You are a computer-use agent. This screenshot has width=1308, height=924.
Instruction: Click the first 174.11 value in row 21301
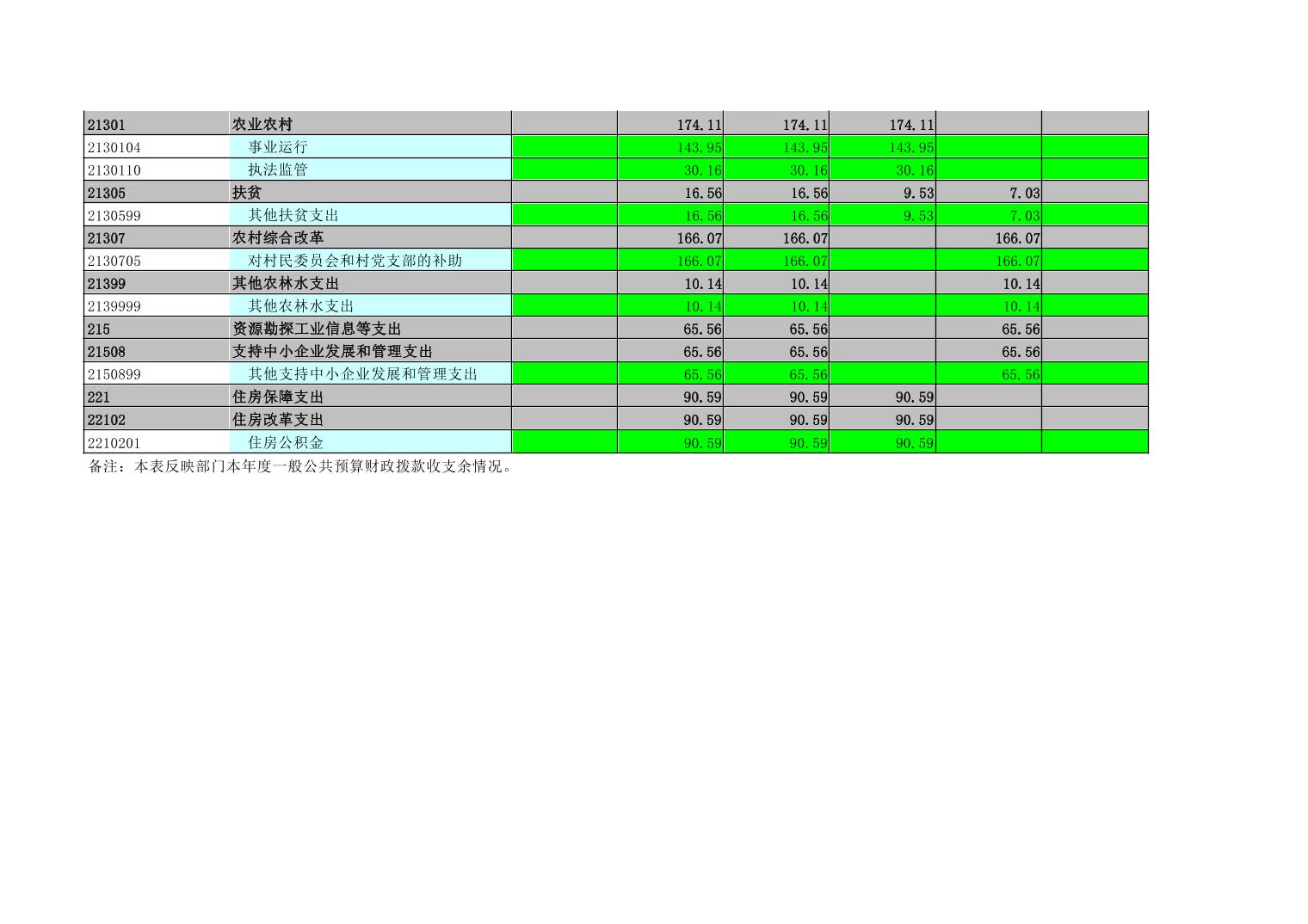click(x=700, y=125)
